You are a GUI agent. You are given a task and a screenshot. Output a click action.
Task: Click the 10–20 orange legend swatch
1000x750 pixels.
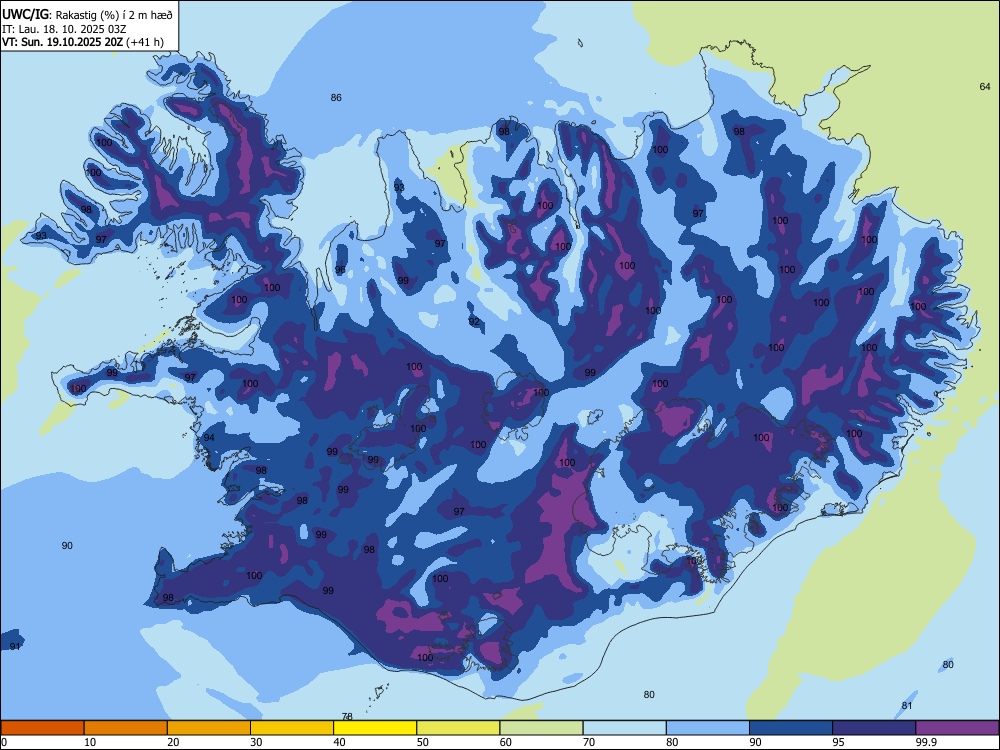(x=126, y=728)
